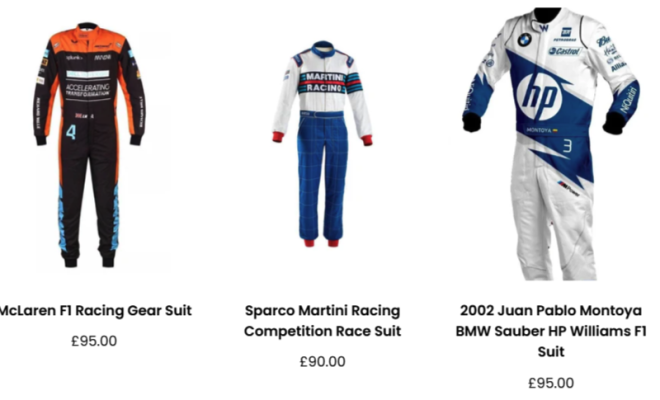Click the £95.00 price under the McLaren suit

94,341
